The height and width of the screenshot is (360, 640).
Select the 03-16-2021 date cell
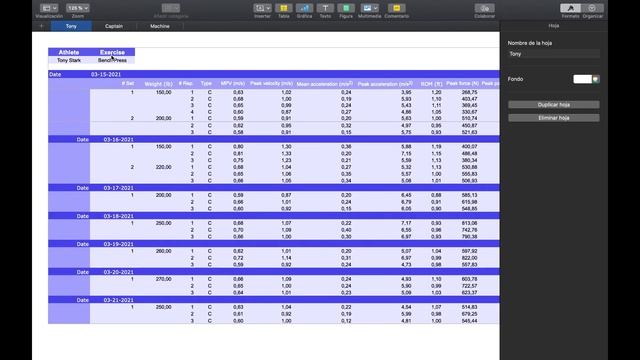point(118,140)
